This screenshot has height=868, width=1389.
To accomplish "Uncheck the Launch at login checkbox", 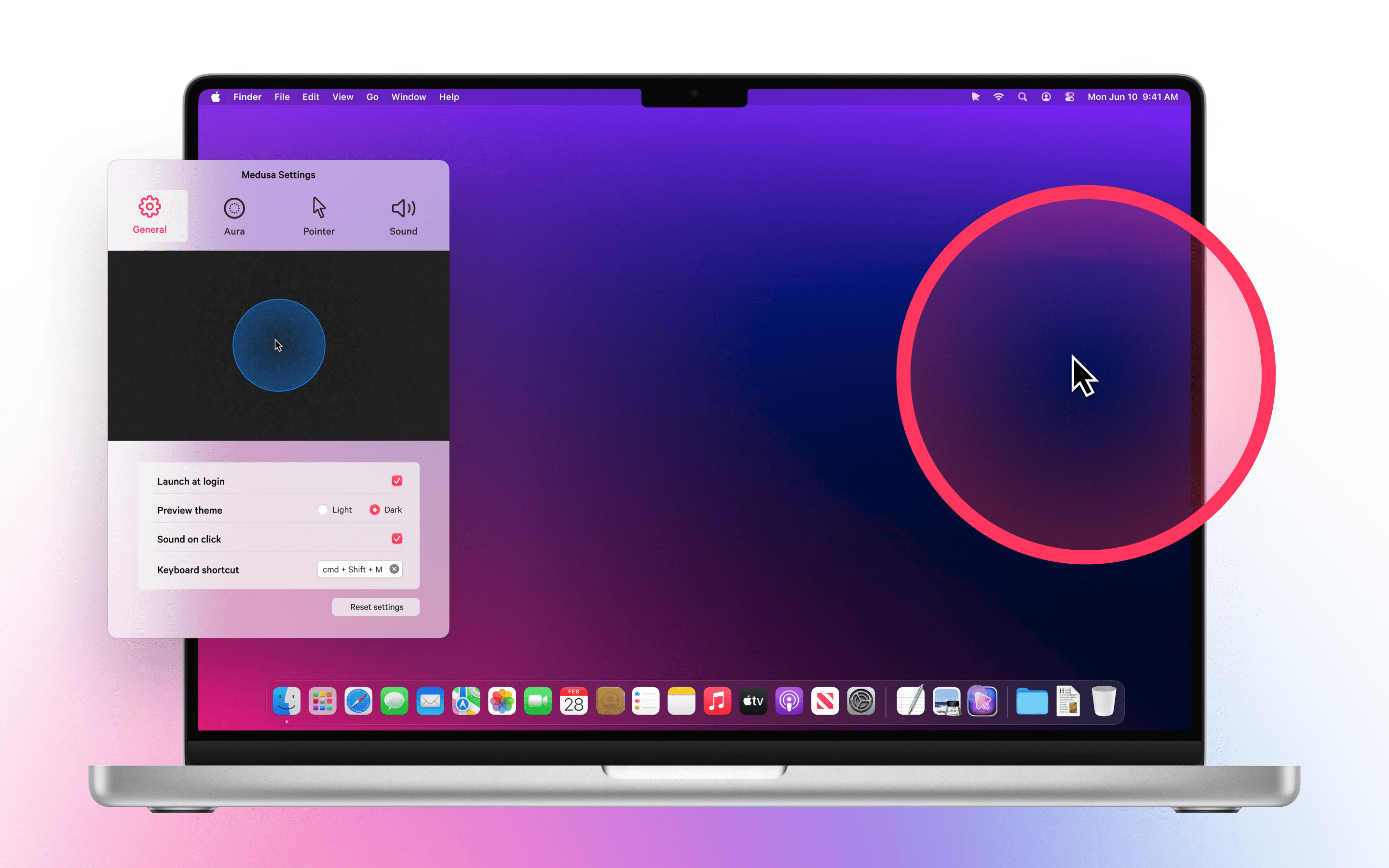I will tap(396, 480).
